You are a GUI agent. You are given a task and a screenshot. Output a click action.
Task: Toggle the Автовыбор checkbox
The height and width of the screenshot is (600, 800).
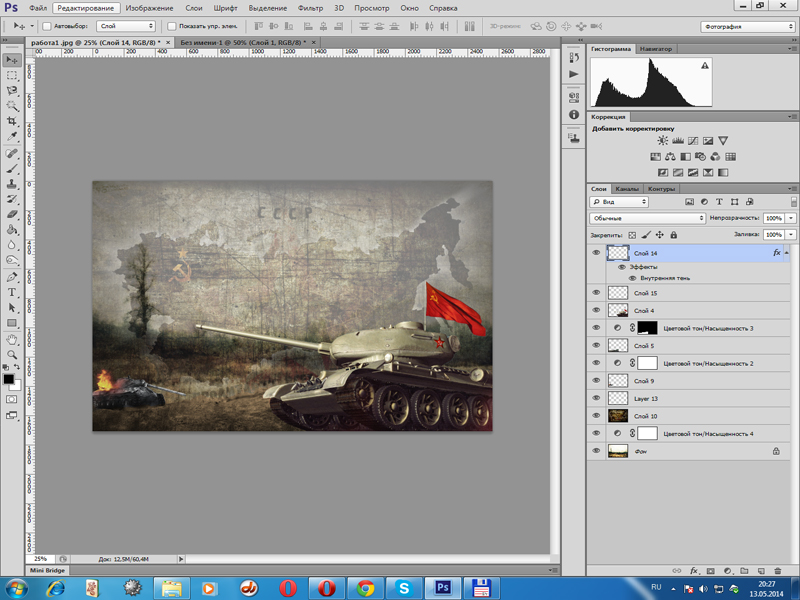(x=47, y=26)
